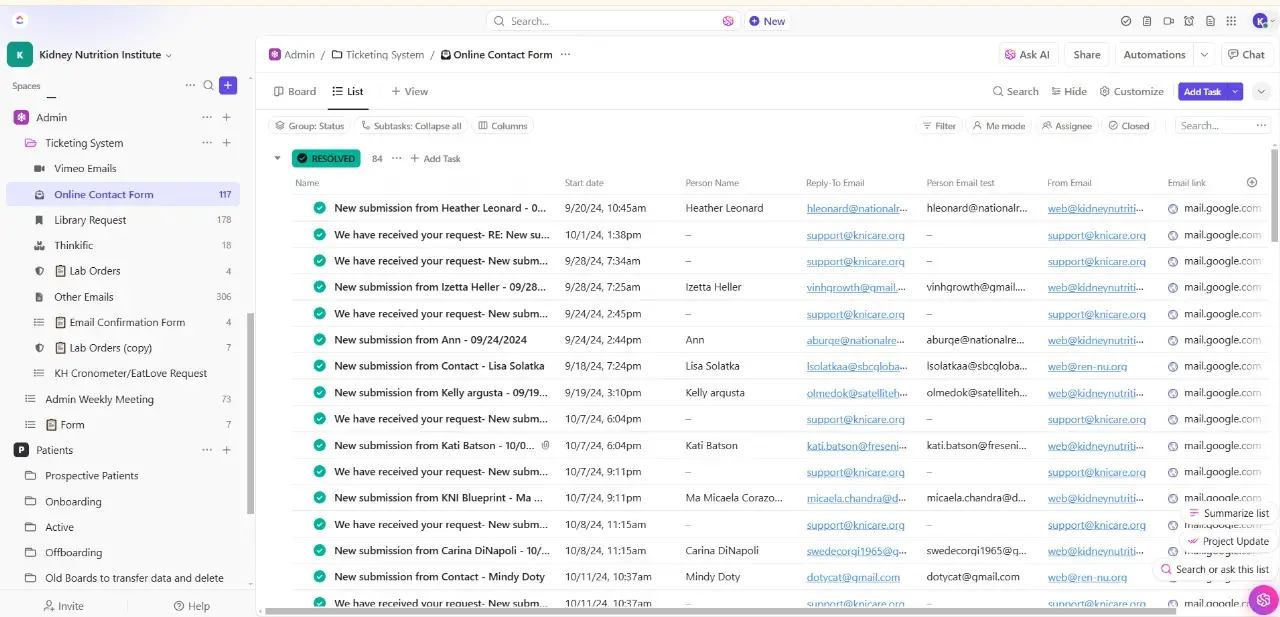Image resolution: width=1280 pixels, height=617 pixels.
Task: Open the Assignee filter
Action: point(1066,126)
